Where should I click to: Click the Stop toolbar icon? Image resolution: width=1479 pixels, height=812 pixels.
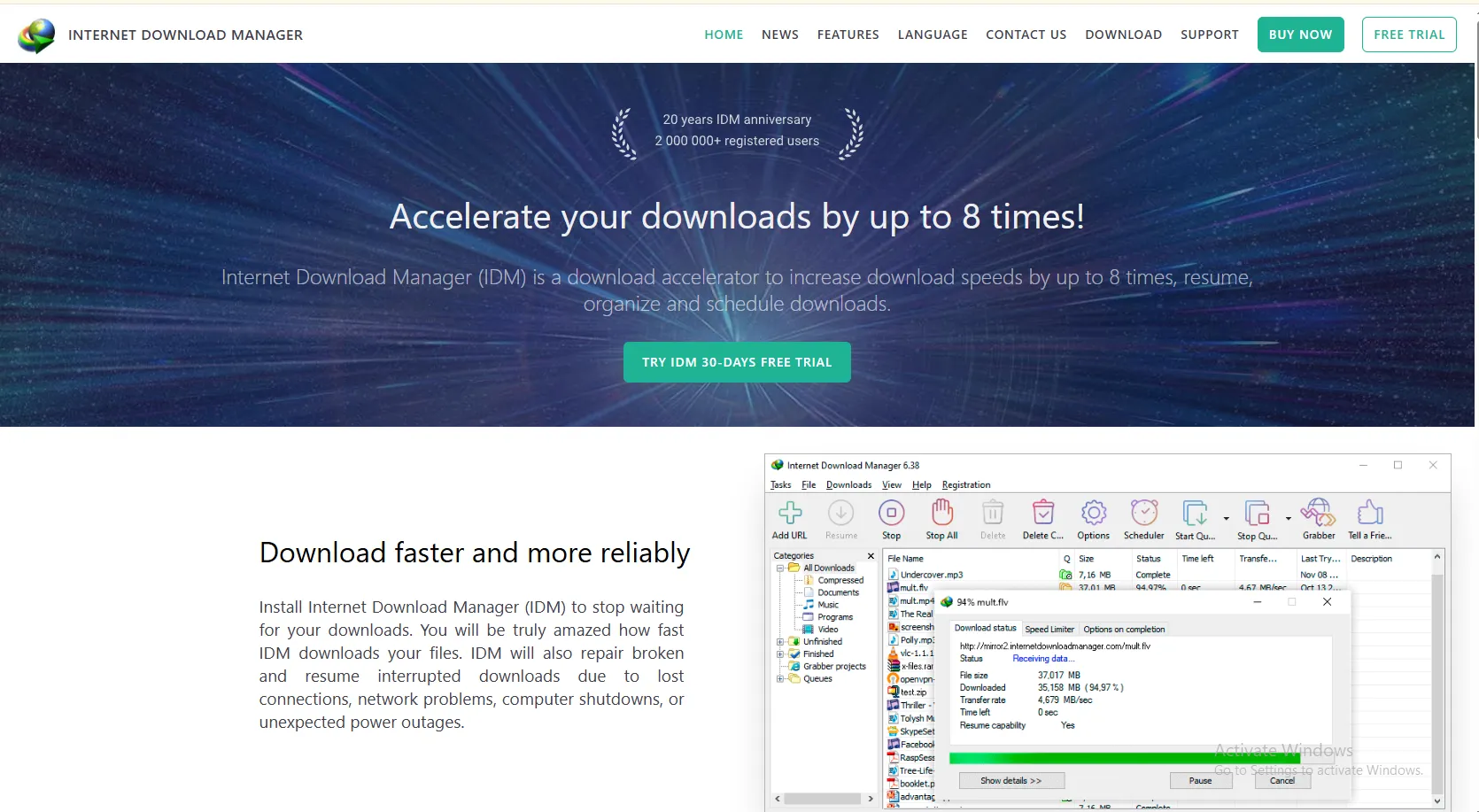pos(891,513)
